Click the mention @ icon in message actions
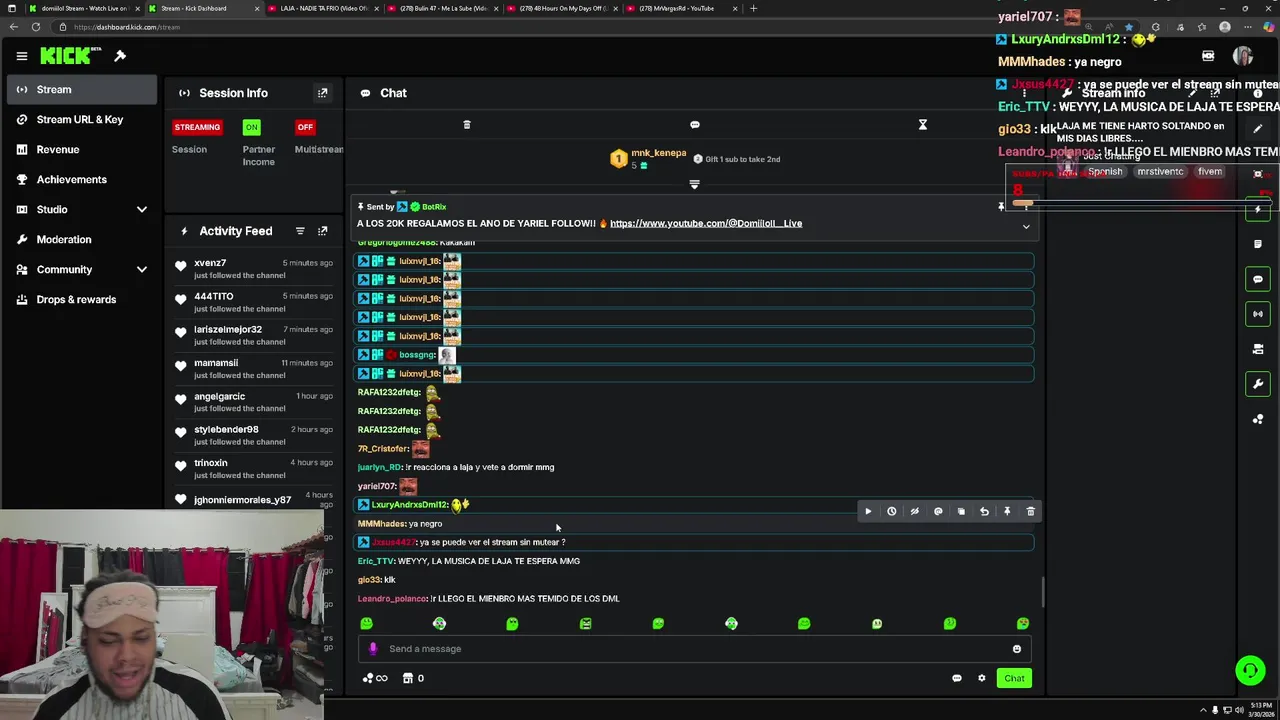The image size is (1280, 720). pos(938,511)
